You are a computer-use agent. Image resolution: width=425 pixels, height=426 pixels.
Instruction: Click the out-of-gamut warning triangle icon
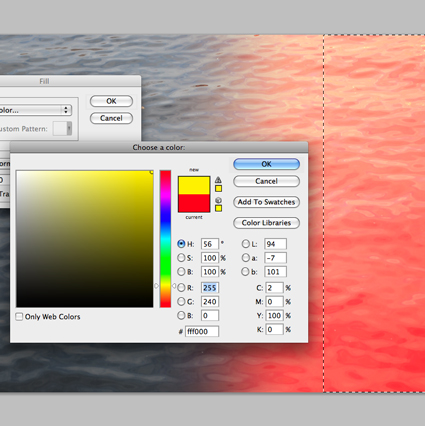tap(218, 180)
